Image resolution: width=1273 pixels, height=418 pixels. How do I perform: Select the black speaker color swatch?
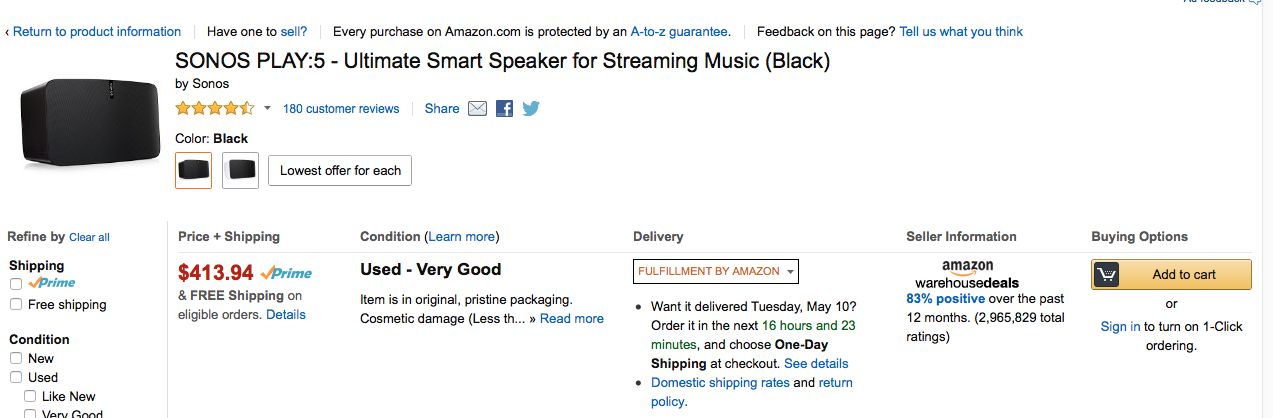point(193,170)
